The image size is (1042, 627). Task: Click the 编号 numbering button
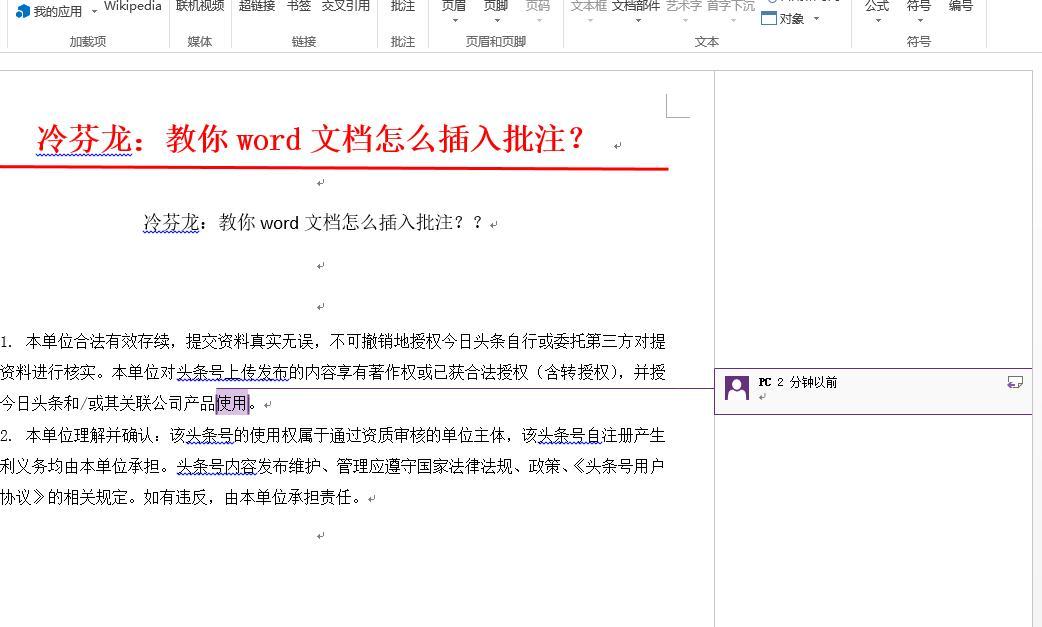961,7
